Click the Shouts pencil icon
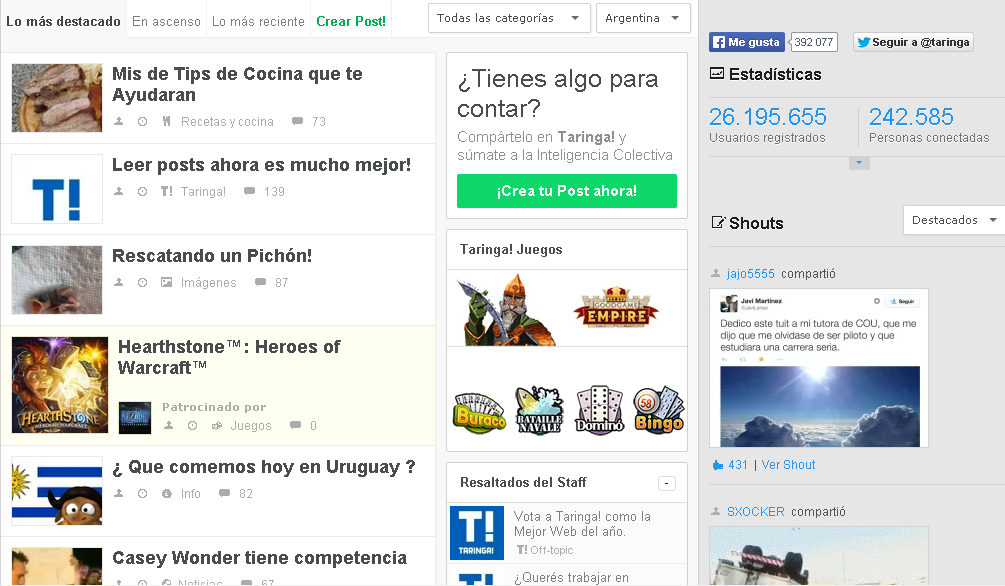The width and height of the screenshot is (1005, 586). click(718, 222)
